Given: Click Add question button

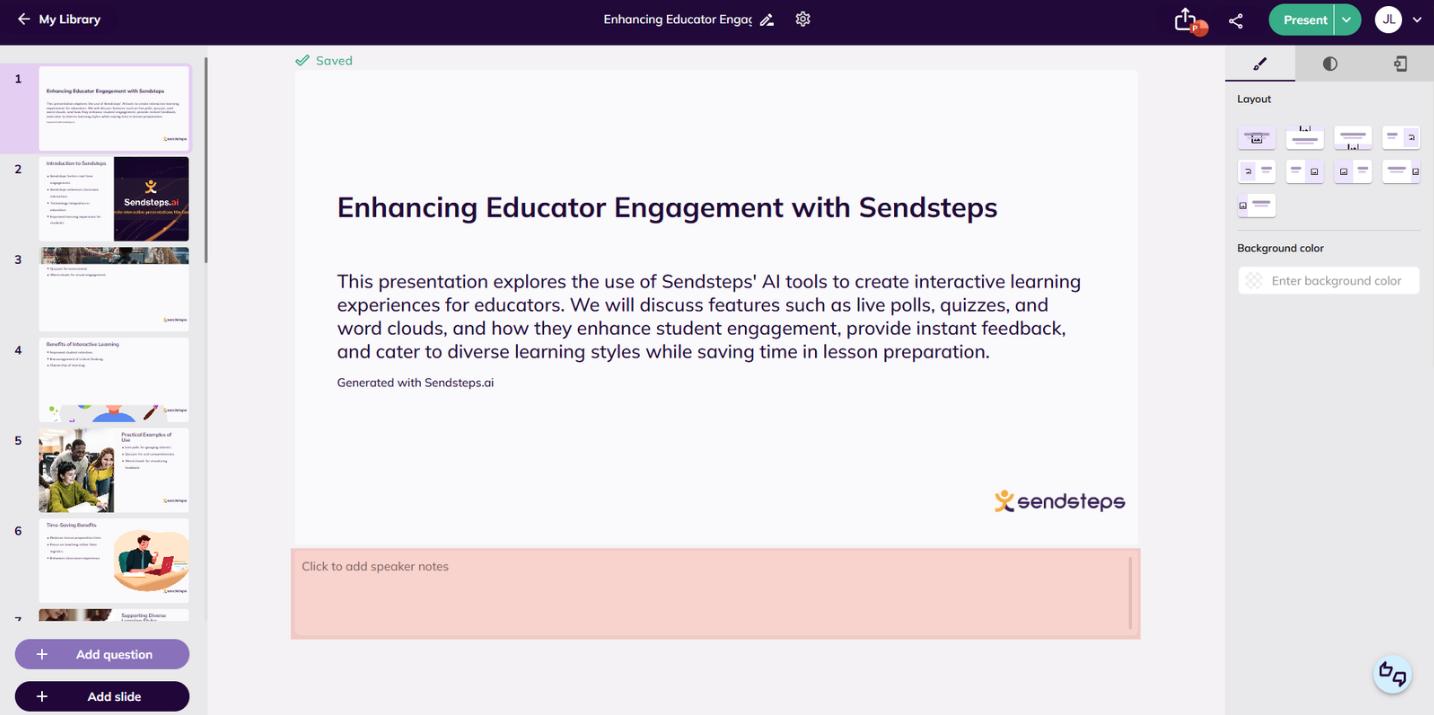Looking at the screenshot, I should point(102,654).
